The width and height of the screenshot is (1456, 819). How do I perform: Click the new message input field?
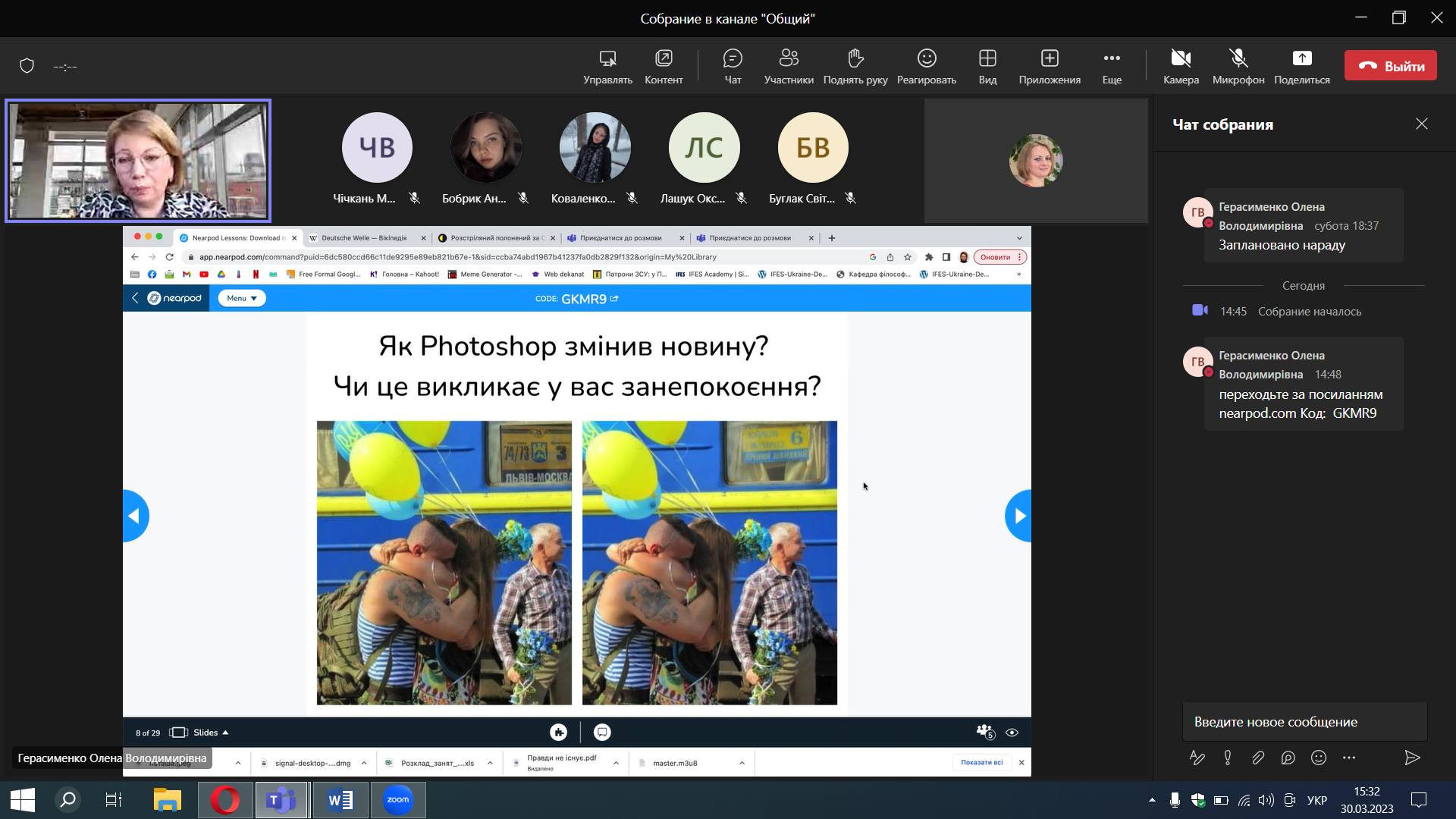click(x=1304, y=721)
